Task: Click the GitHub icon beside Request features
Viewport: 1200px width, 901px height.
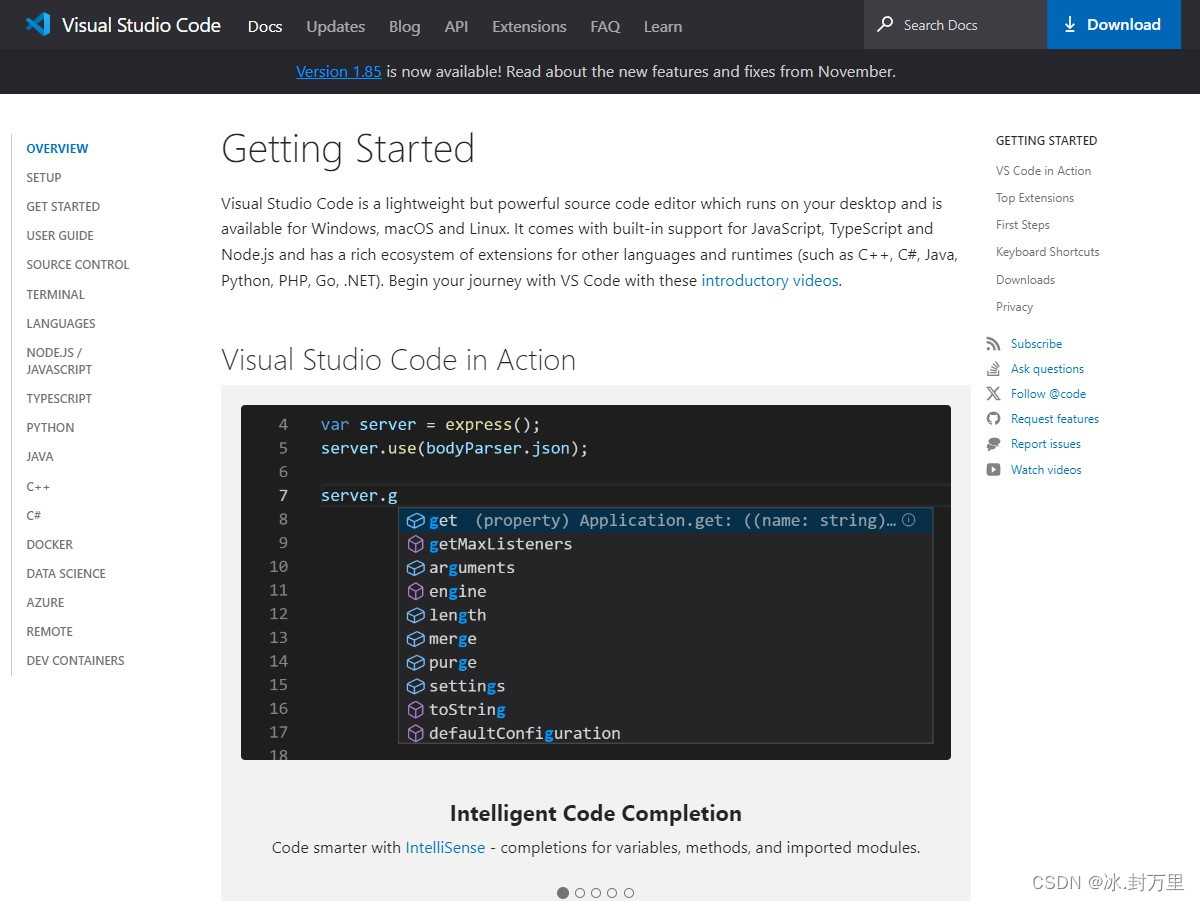Action: click(x=993, y=419)
